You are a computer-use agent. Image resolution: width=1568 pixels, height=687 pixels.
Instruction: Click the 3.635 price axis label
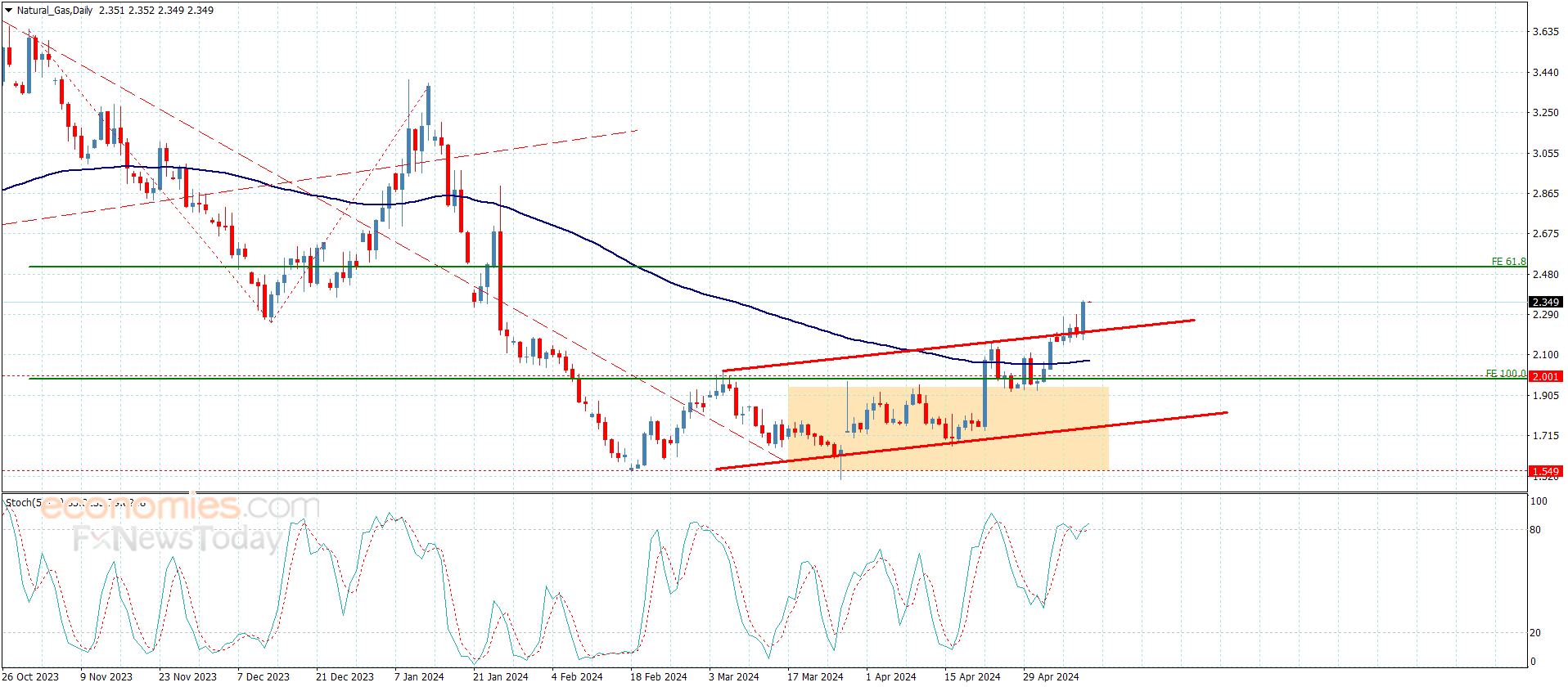point(1545,32)
